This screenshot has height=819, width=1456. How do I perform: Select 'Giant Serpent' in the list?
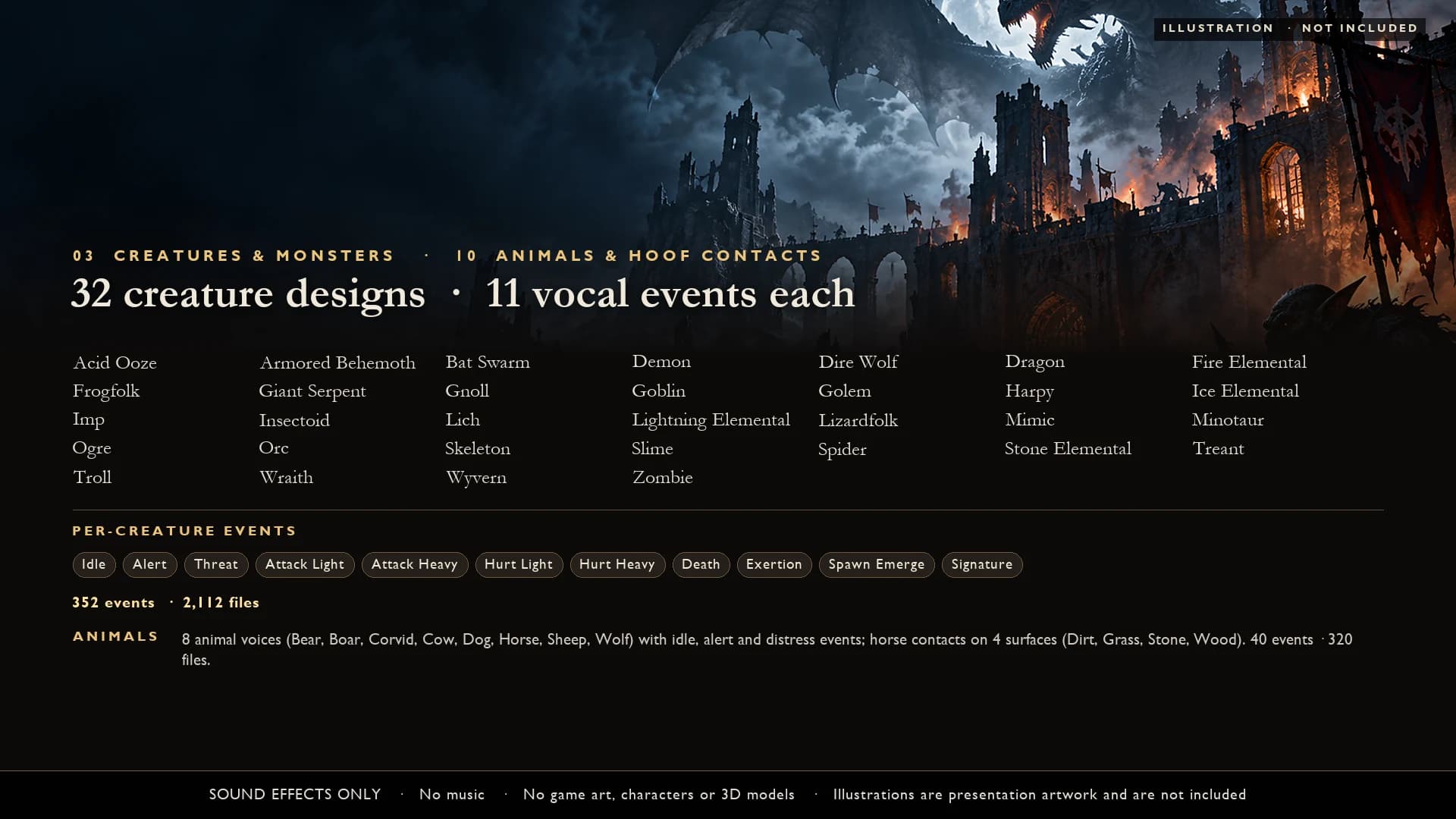tap(312, 391)
